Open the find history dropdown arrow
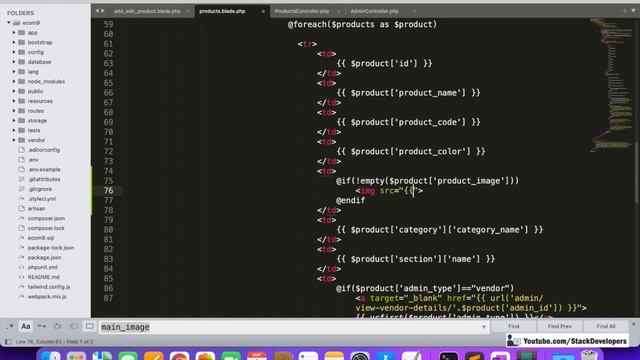 point(484,327)
